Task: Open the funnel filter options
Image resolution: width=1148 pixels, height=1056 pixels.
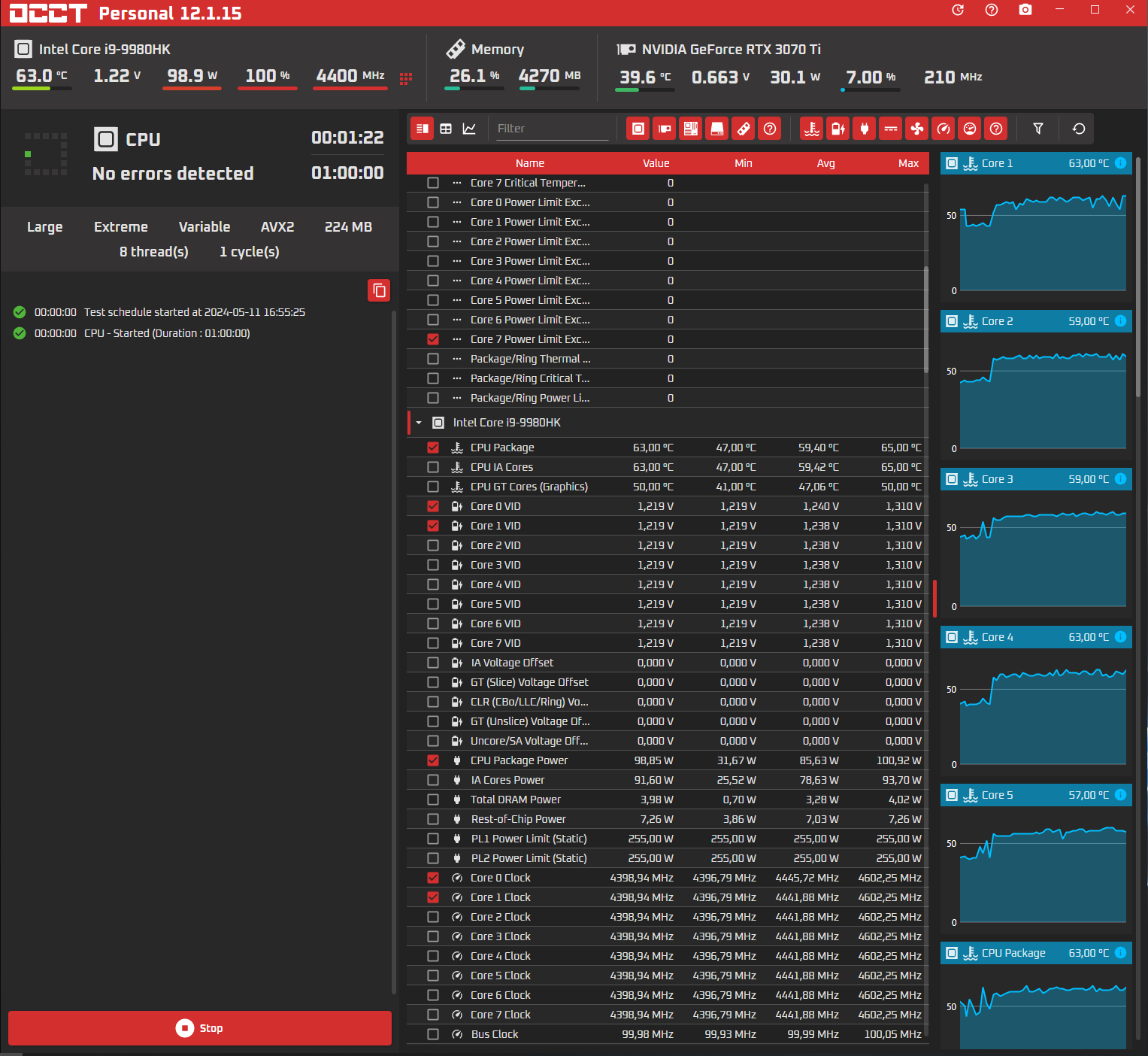Action: coord(1038,129)
